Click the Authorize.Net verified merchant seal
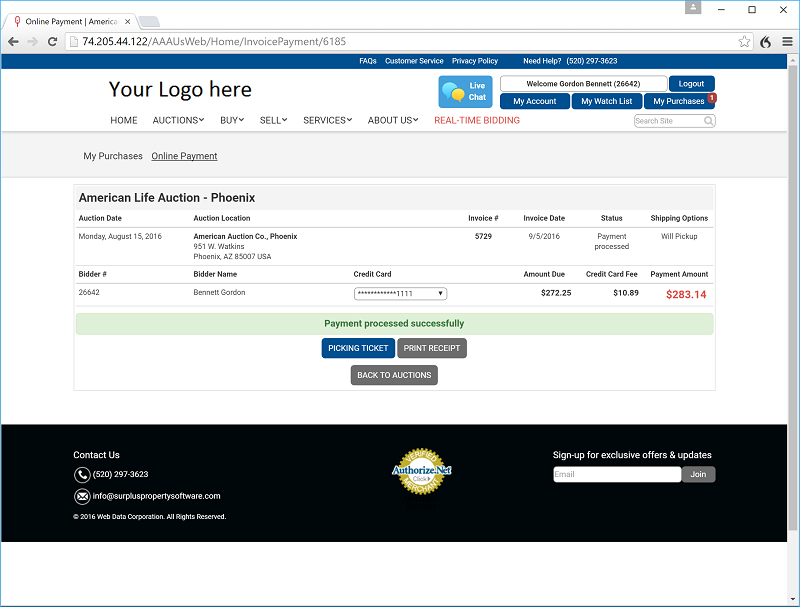 [x=421, y=471]
